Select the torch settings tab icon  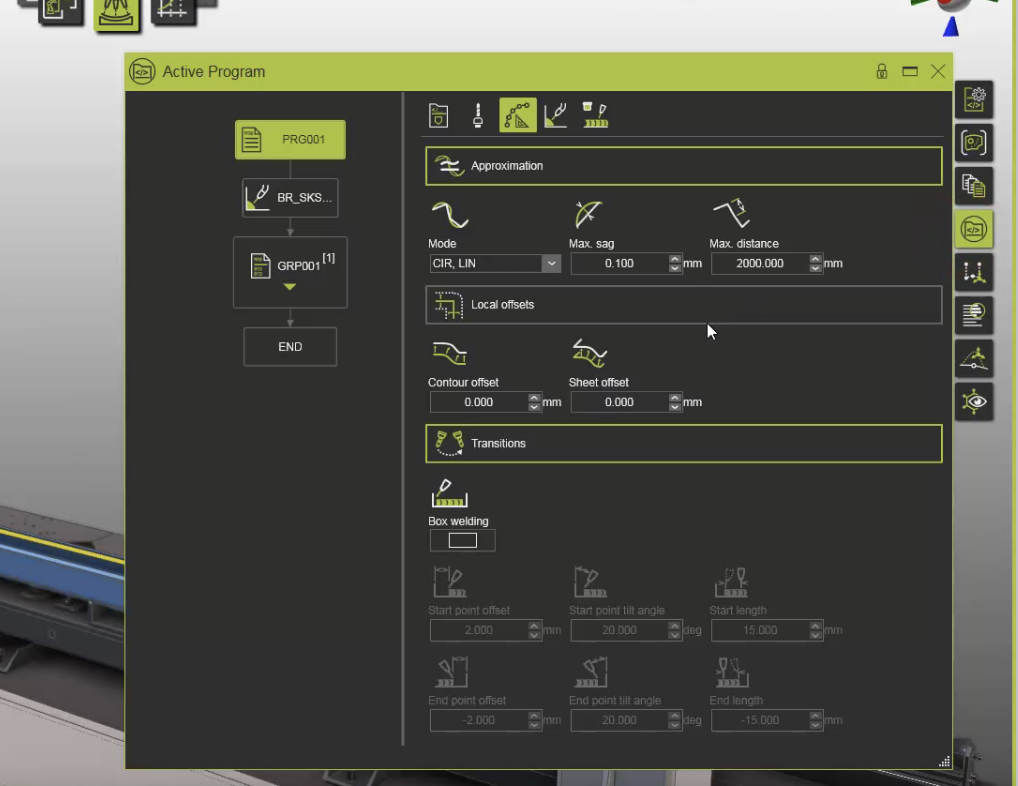478,114
